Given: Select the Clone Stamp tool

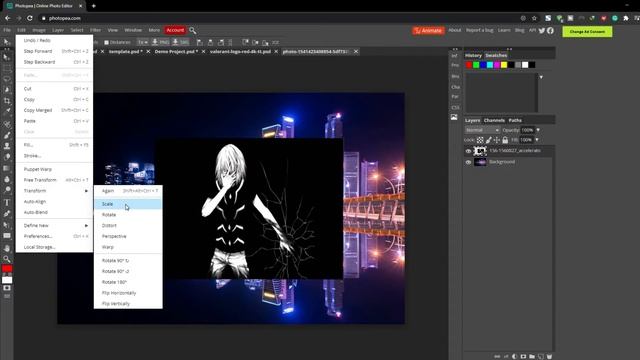Looking at the screenshot, I should [x=7, y=146].
